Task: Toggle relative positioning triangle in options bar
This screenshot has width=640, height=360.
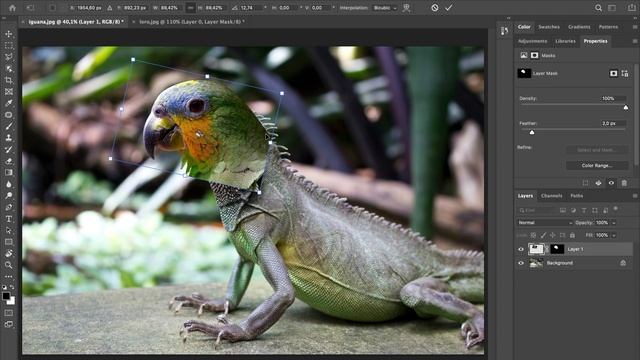Action: 110,8
